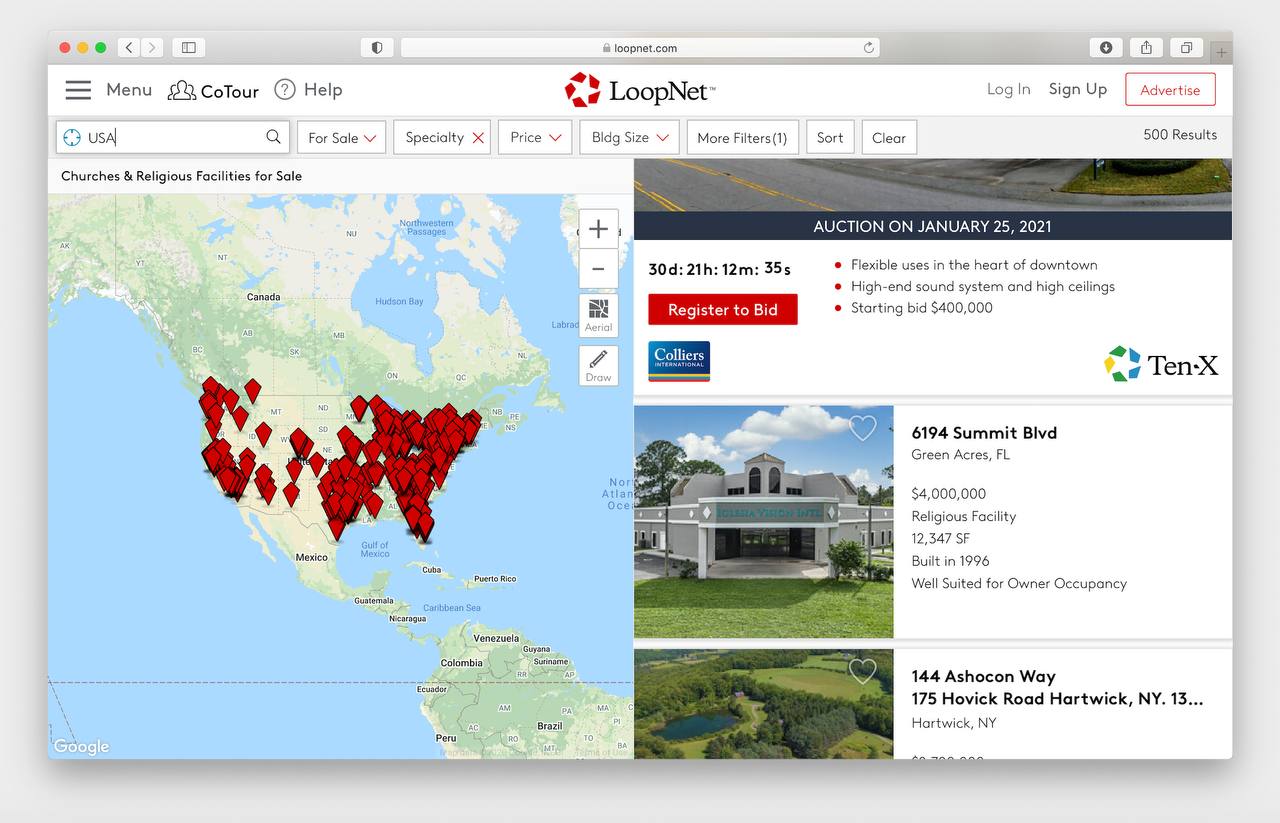This screenshot has height=823, width=1280.
Task: Clear all filters
Action: click(x=889, y=137)
